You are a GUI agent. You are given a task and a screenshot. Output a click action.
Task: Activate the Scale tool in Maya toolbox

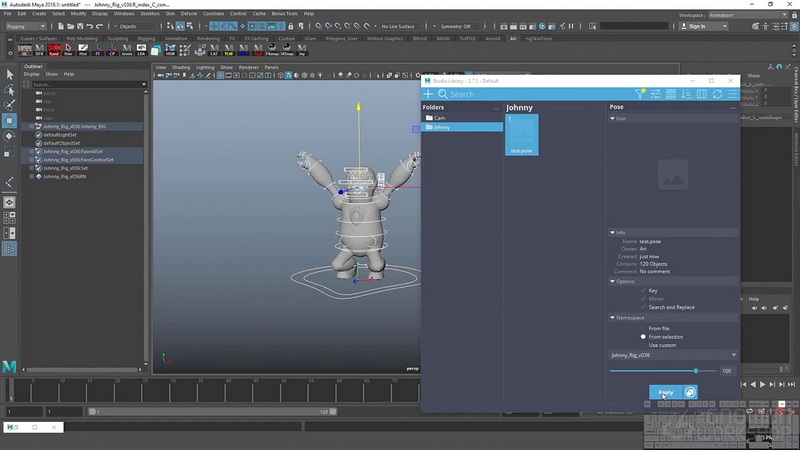(9, 152)
